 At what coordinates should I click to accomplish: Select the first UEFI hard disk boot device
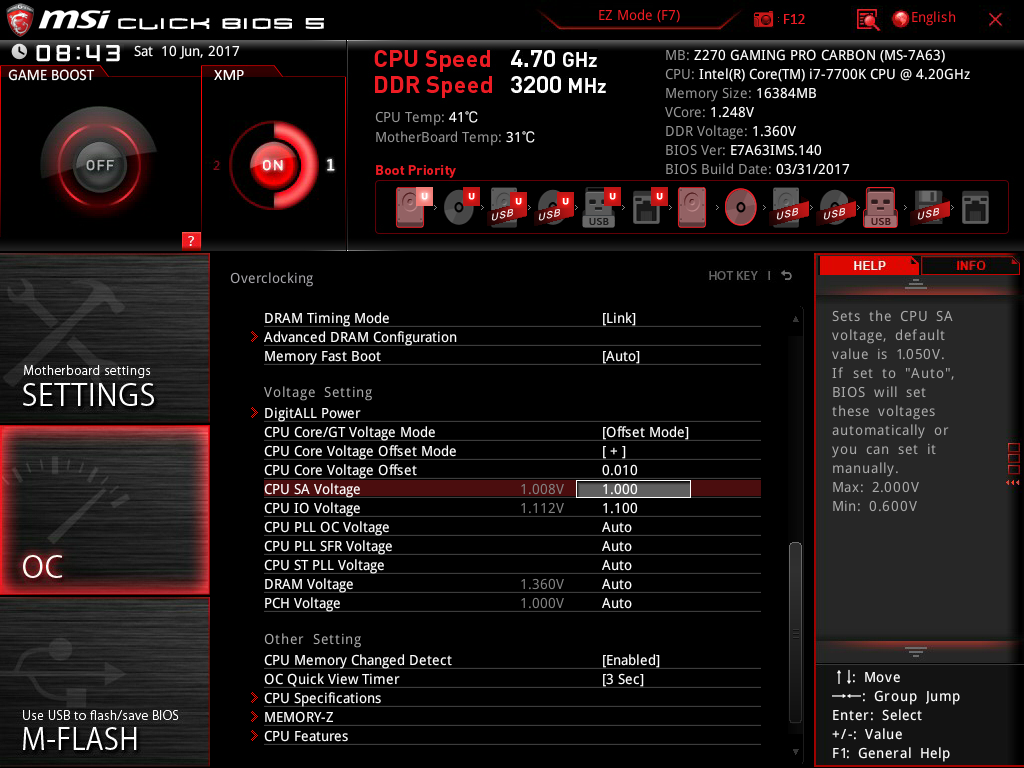(x=413, y=207)
